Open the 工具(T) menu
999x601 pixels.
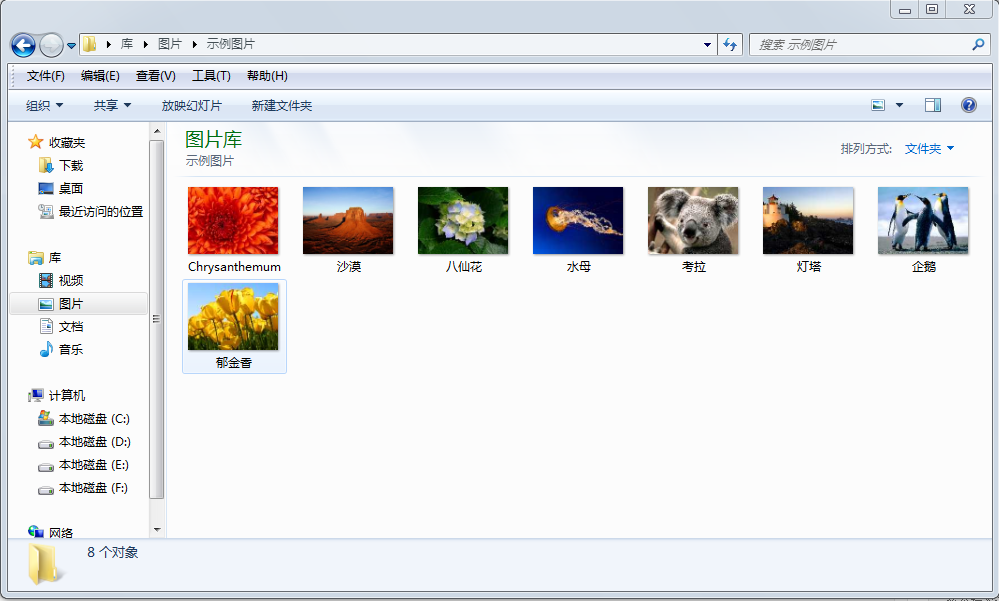pos(211,76)
